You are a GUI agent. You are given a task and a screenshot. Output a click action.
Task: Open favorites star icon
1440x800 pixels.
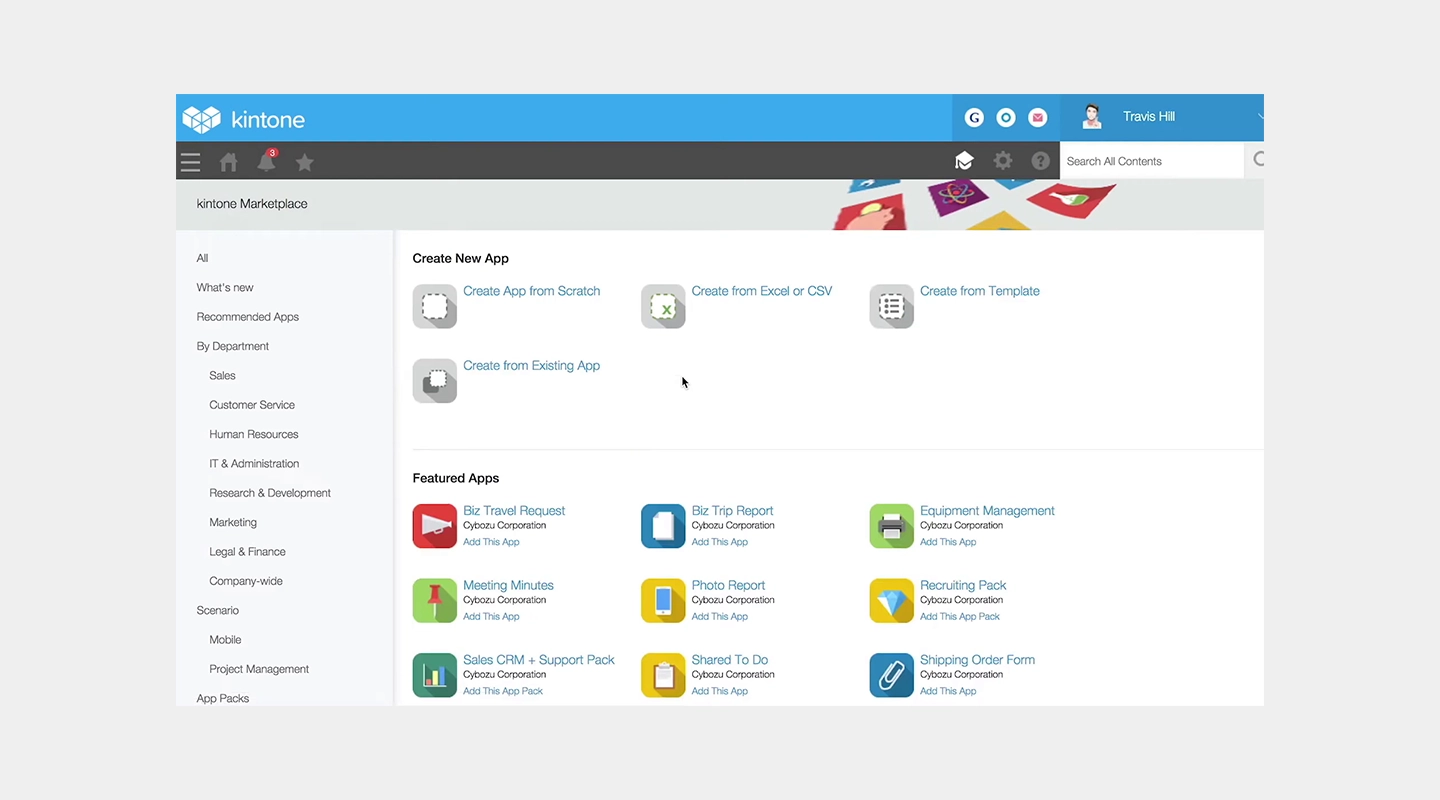click(x=305, y=162)
